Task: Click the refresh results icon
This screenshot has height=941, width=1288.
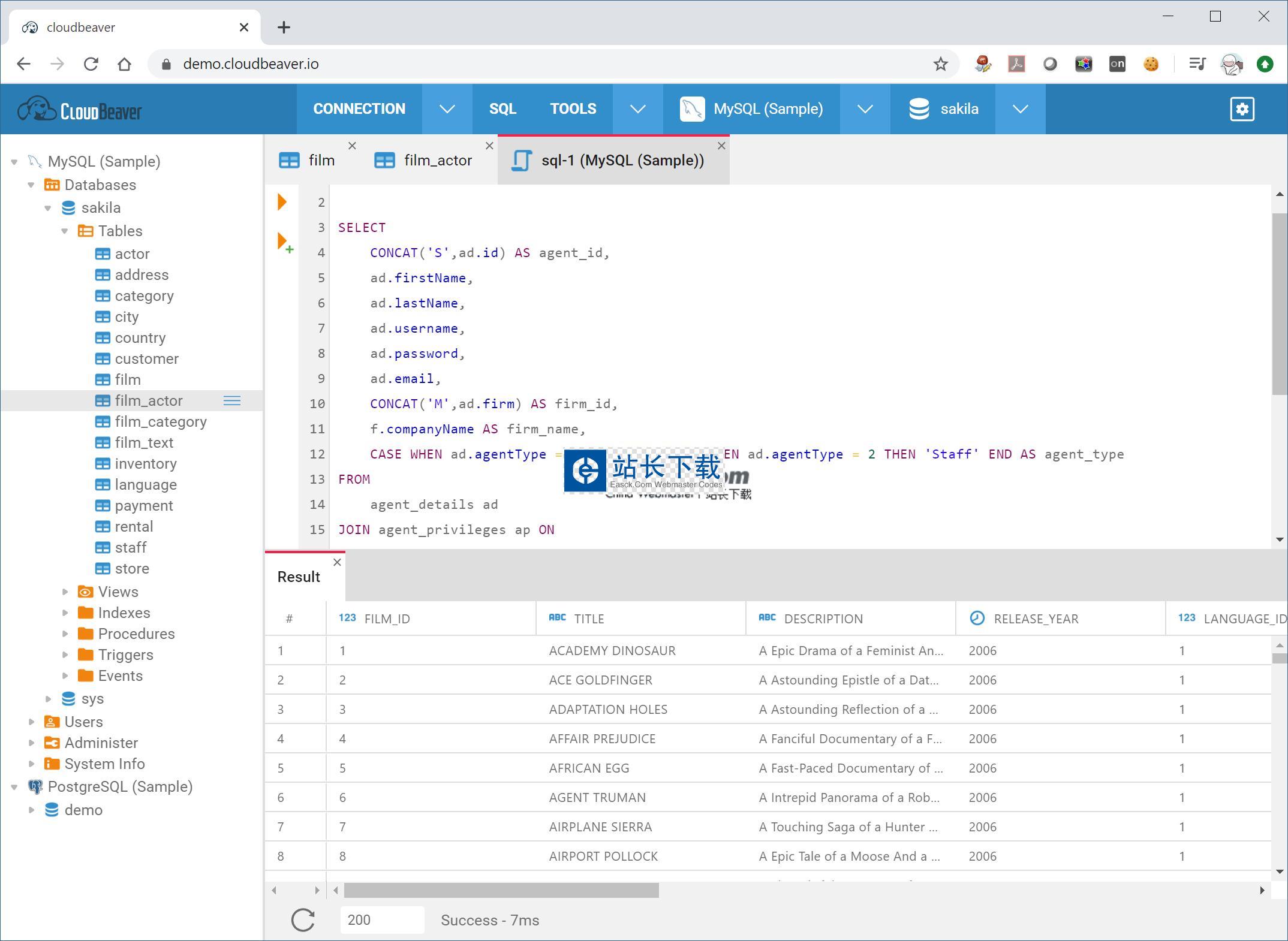Action: click(303, 920)
